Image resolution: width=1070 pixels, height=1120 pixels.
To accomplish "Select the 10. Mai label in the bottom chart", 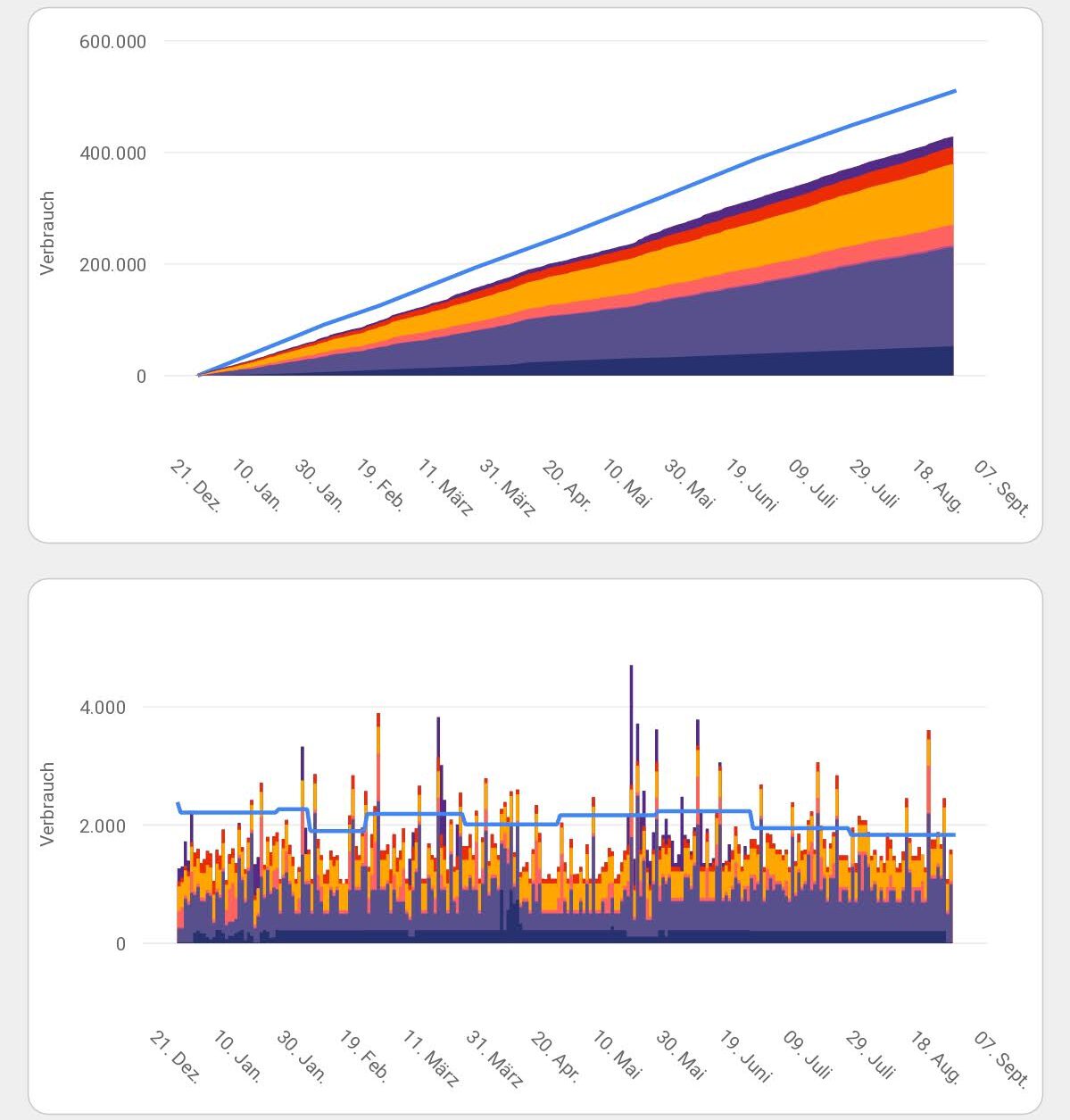I will (617, 1056).
